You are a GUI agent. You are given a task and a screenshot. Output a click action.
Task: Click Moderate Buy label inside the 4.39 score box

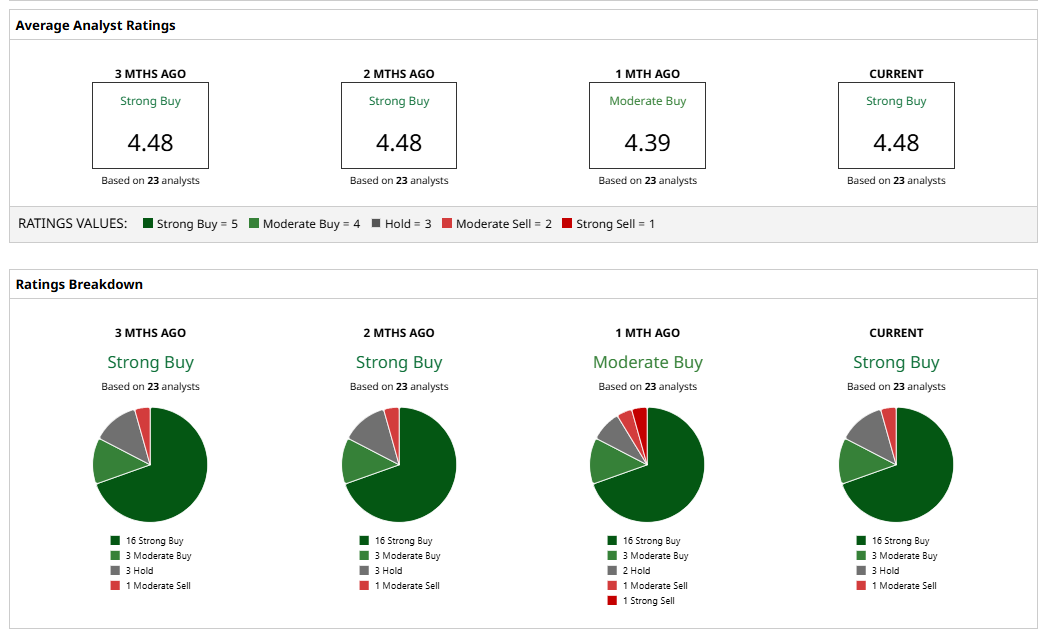647,101
